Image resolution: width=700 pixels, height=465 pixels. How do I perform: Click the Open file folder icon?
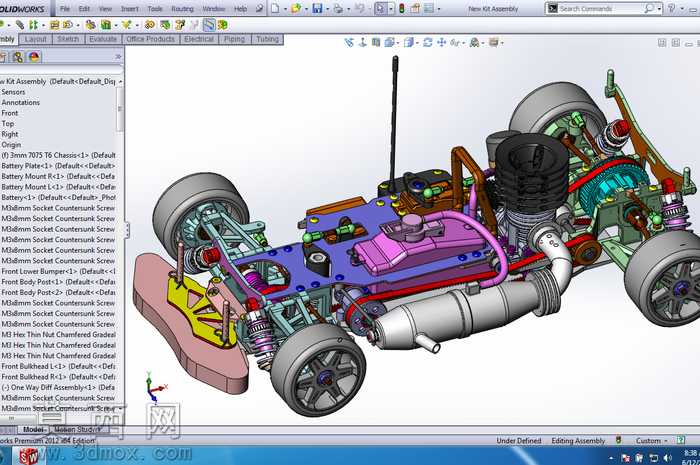tap(296, 8)
